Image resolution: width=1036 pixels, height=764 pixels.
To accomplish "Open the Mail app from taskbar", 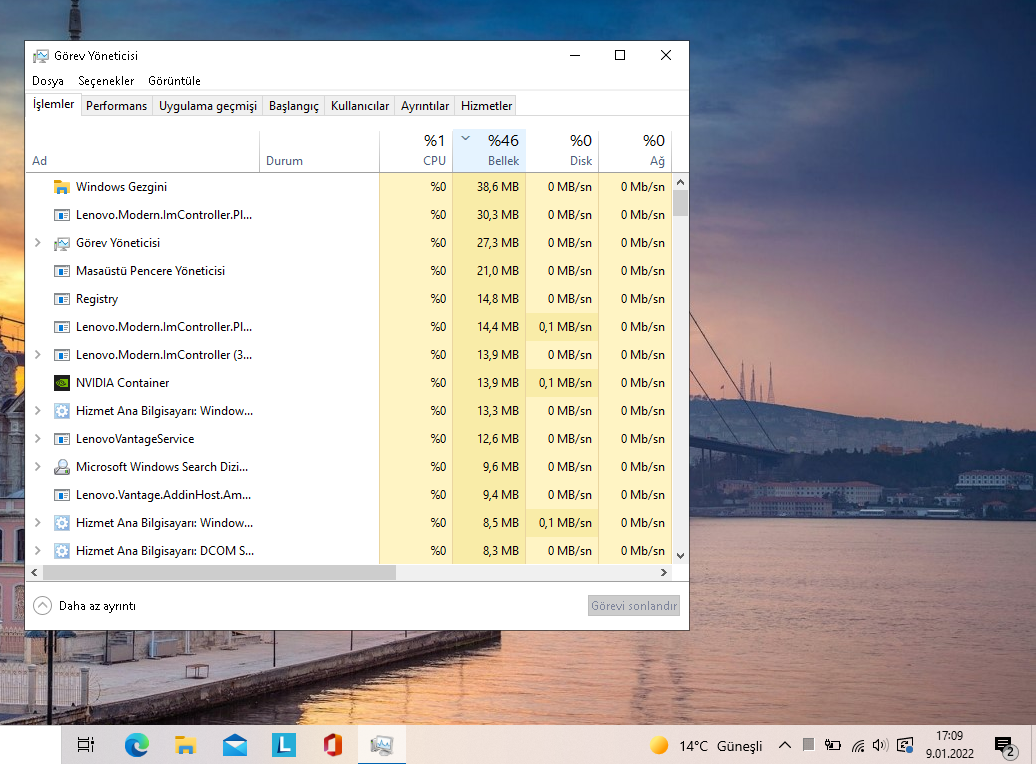I will pos(235,745).
